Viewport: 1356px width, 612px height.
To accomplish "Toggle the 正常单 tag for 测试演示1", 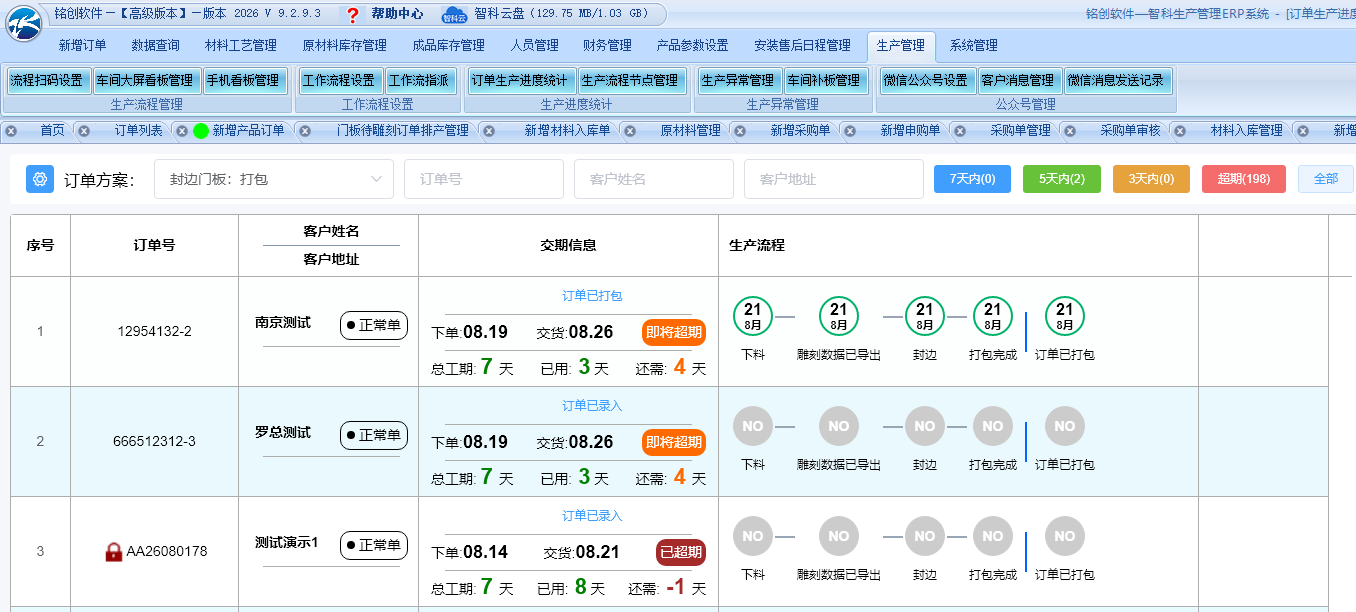I will tap(374, 545).
